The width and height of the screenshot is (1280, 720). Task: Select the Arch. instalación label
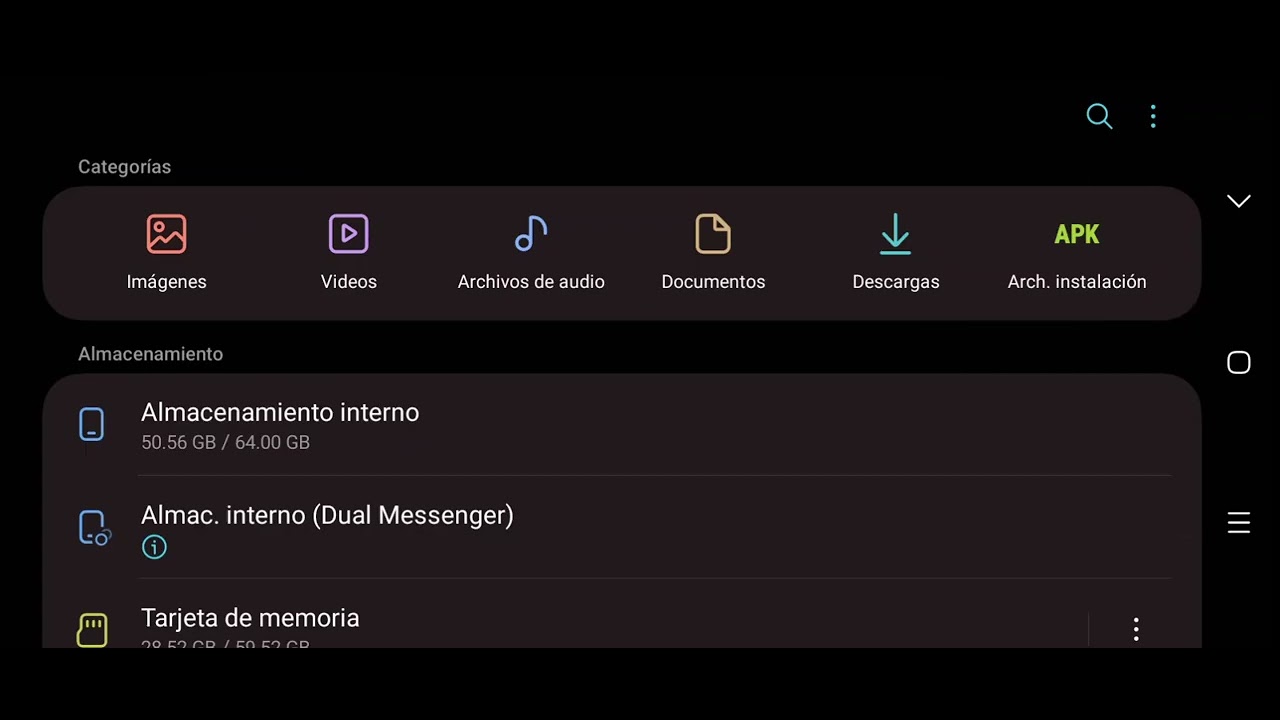[1077, 282]
